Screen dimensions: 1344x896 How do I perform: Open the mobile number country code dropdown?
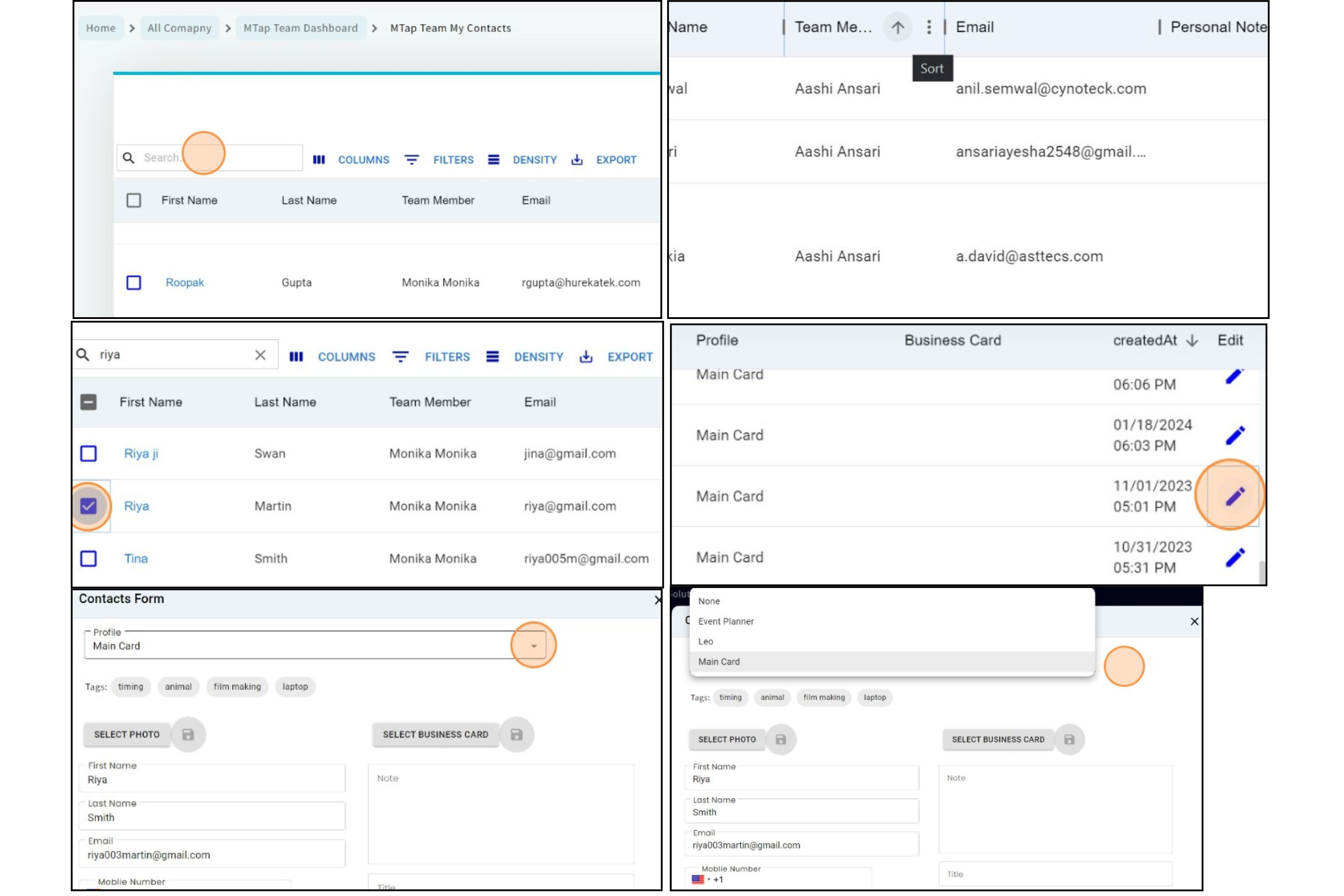702,879
